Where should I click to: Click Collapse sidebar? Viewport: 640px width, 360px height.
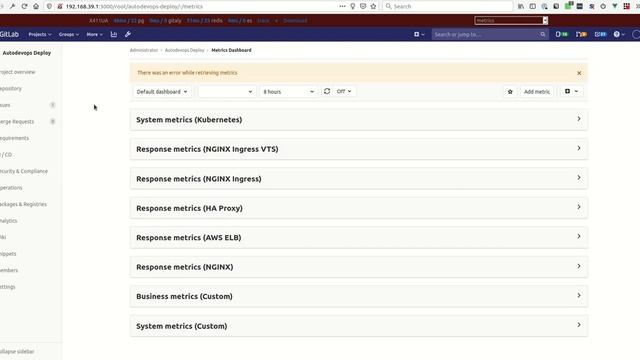tap(17, 351)
